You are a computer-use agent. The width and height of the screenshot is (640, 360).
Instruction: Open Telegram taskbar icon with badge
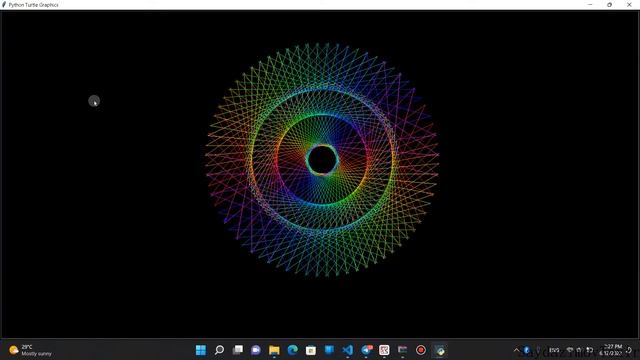[x=367, y=350]
